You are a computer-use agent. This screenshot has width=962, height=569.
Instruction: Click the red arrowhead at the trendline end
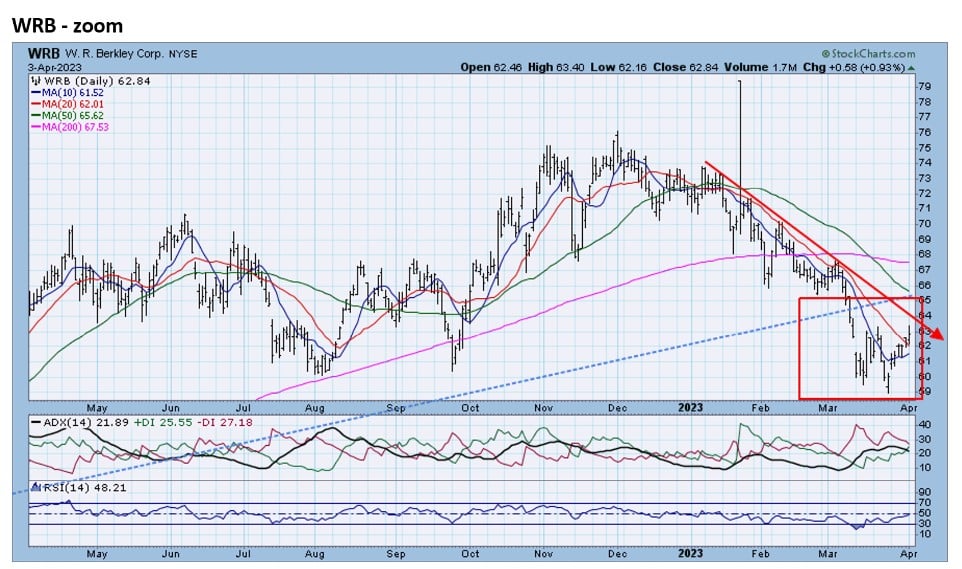pos(938,334)
